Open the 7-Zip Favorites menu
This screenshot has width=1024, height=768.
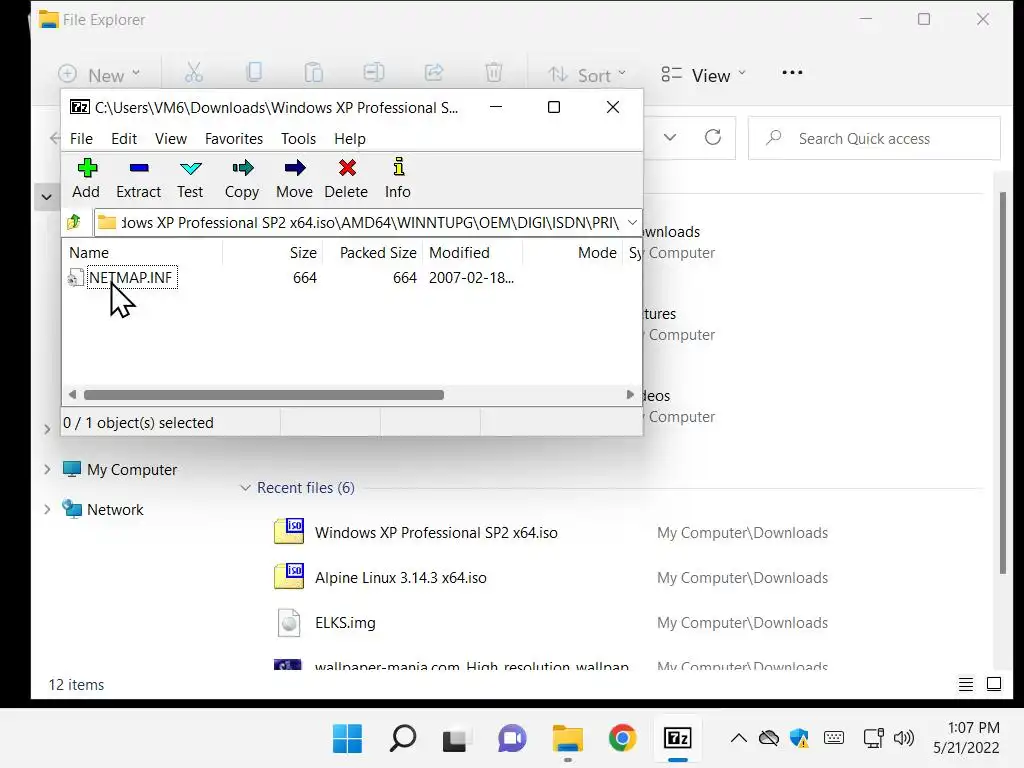point(234,138)
